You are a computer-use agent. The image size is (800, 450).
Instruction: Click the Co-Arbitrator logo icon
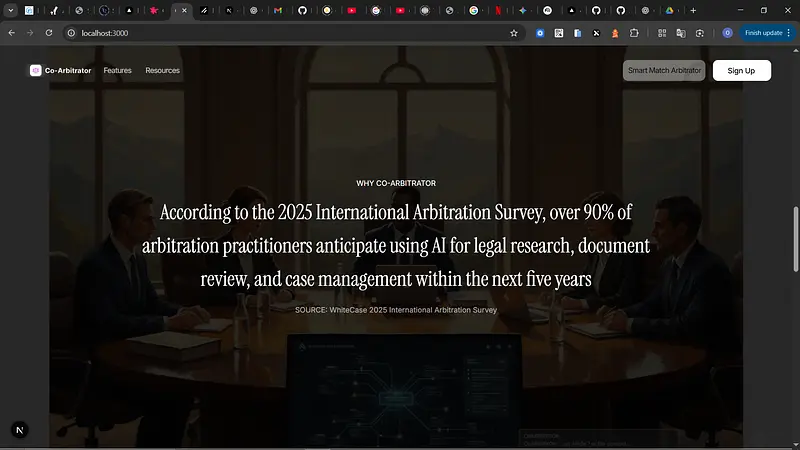pos(36,71)
